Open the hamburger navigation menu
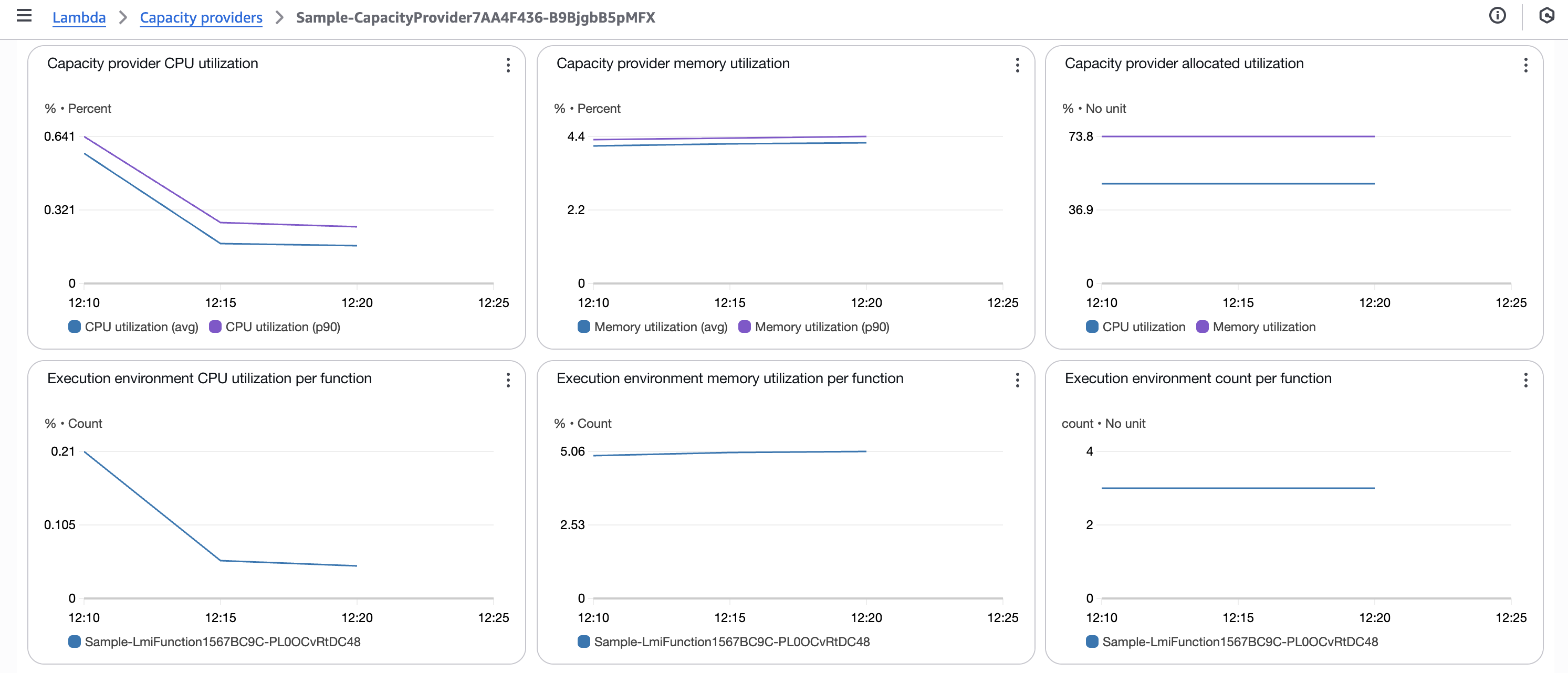The height and width of the screenshot is (673, 1568). (24, 16)
